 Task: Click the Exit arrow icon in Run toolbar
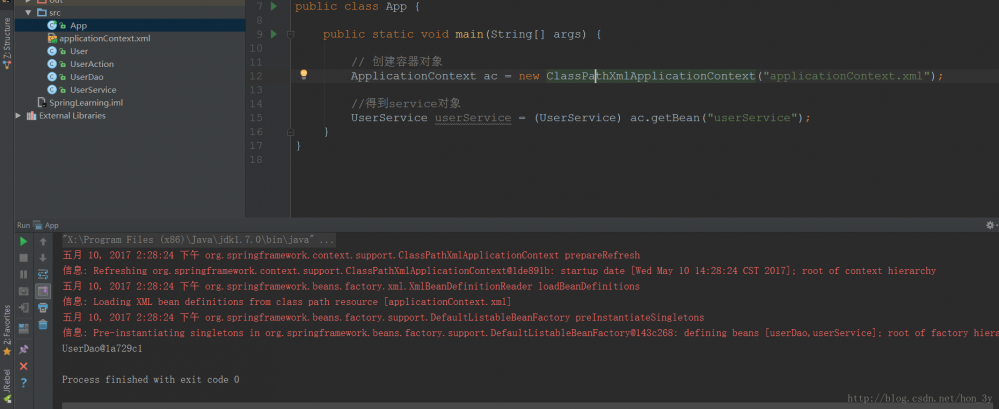click(x=24, y=308)
